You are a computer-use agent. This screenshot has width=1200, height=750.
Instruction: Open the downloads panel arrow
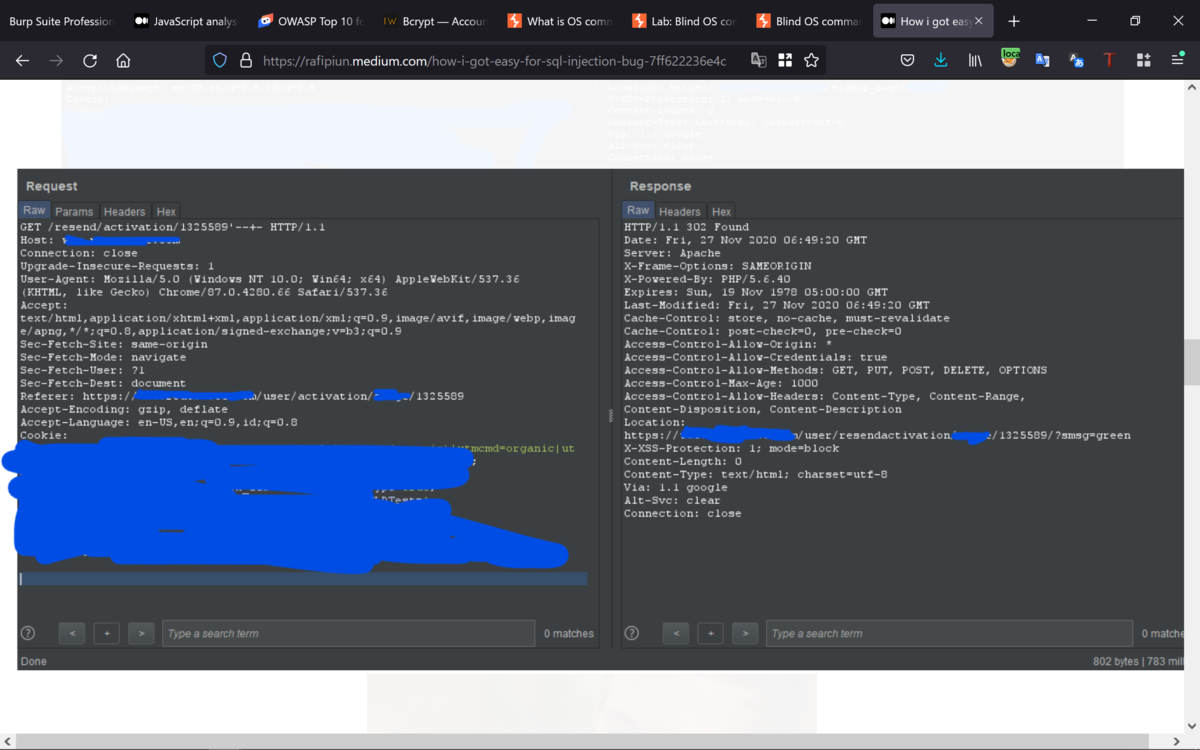pyautogui.click(x=941, y=61)
